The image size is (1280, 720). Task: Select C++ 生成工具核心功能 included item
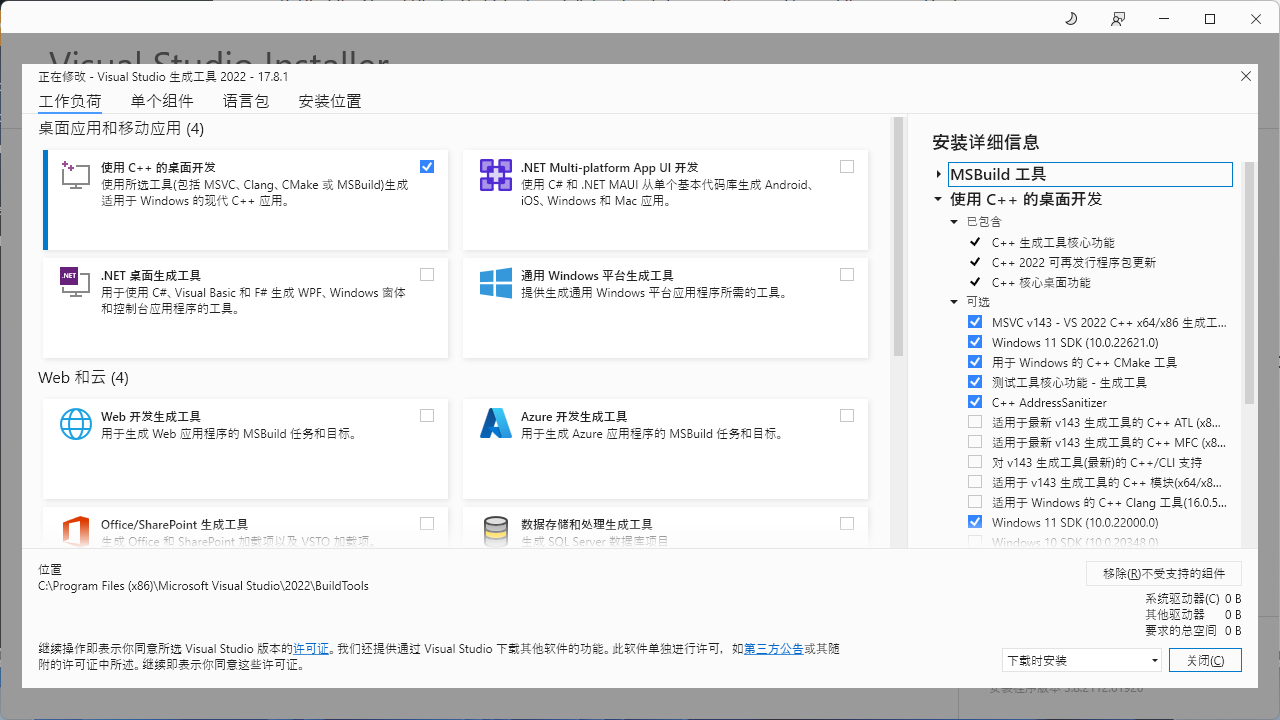click(1053, 242)
